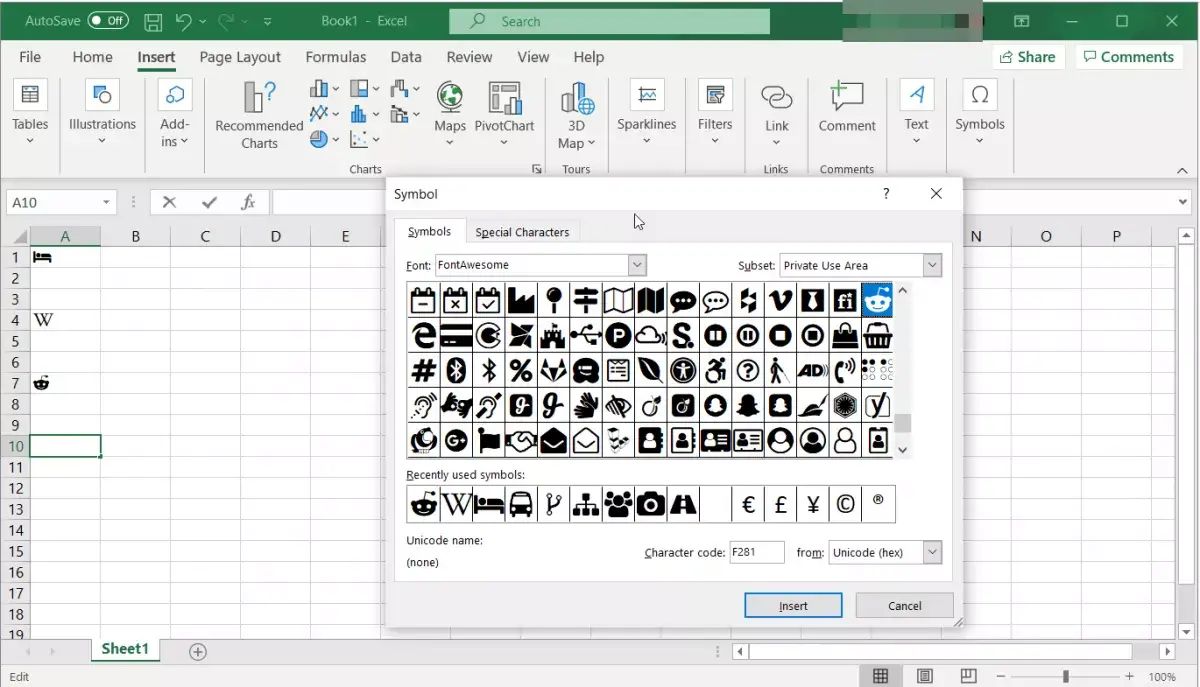Open the Comments button in the ribbon header
This screenshot has height=687, width=1200.
pyautogui.click(x=1129, y=57)
